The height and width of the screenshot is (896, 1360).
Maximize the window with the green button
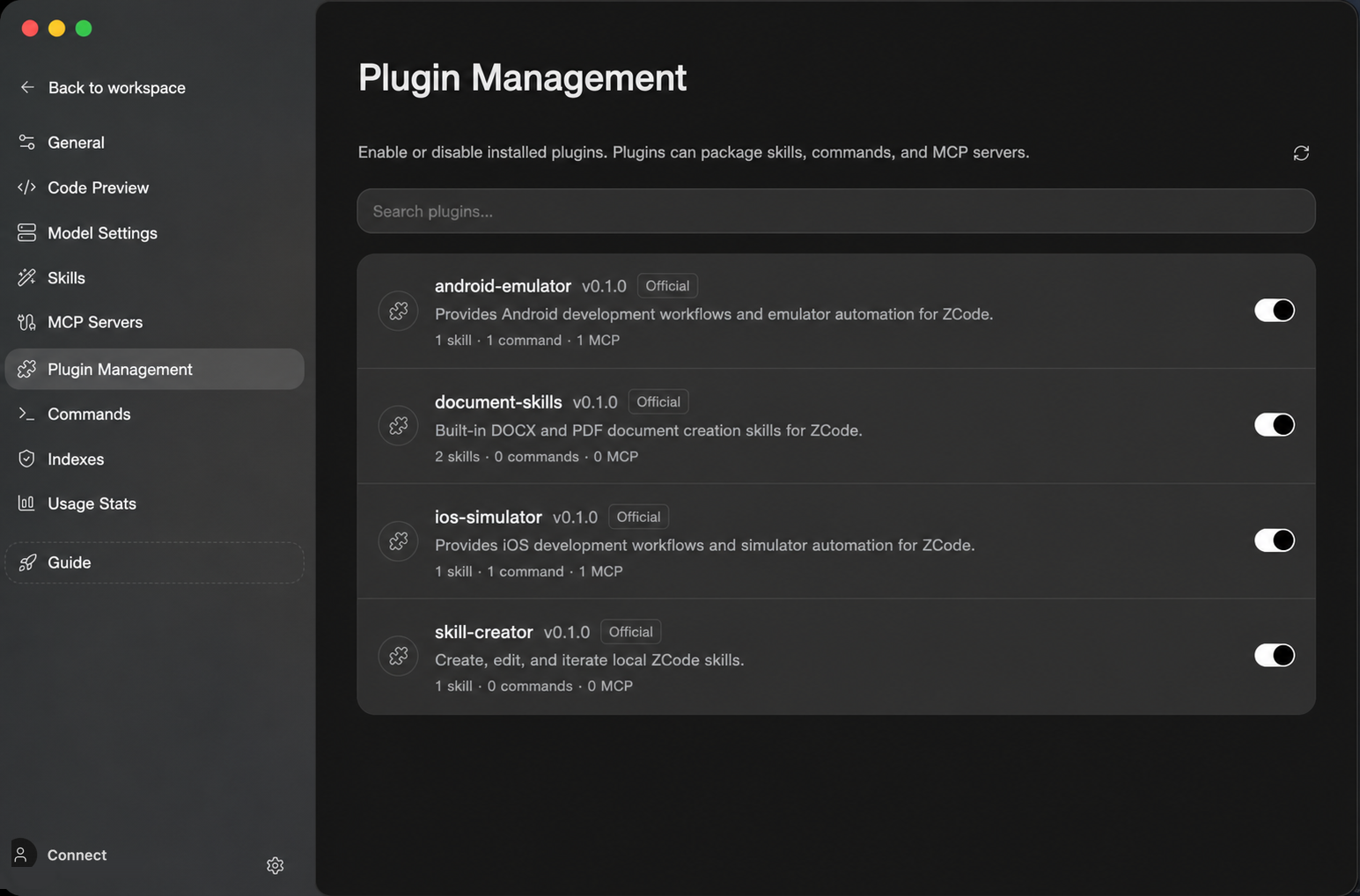click(x=84, y=28)
